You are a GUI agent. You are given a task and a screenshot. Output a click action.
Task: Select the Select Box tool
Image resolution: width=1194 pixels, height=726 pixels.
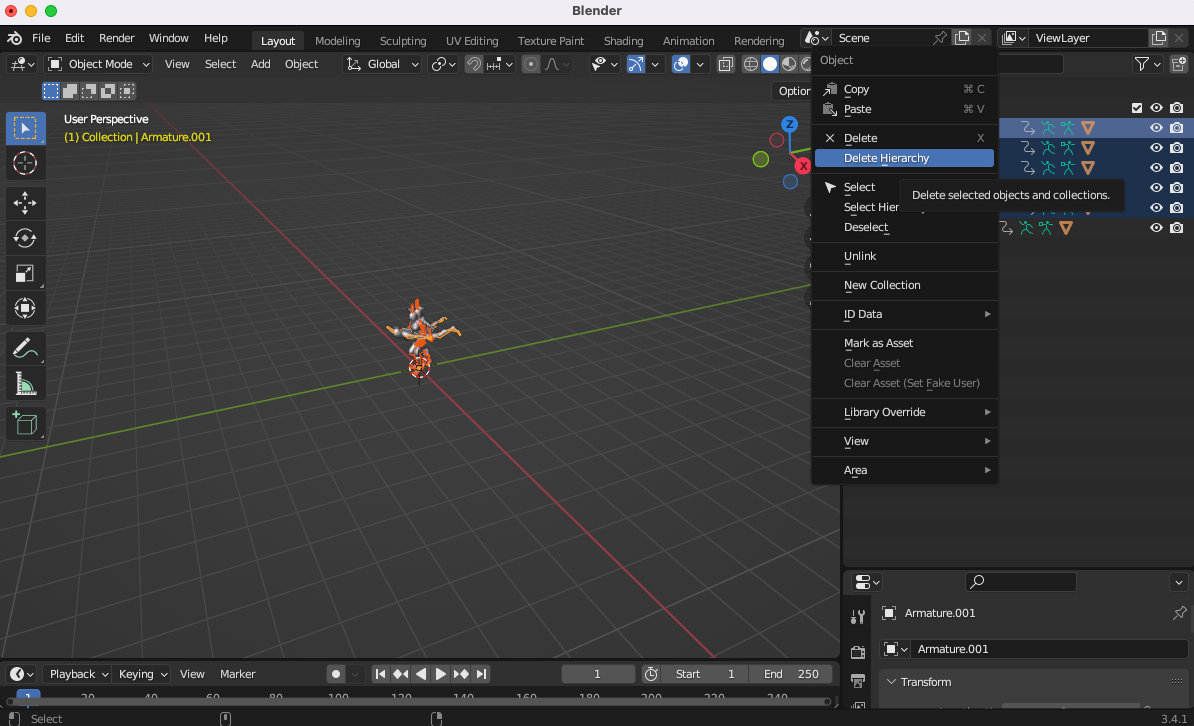point(25,129)
